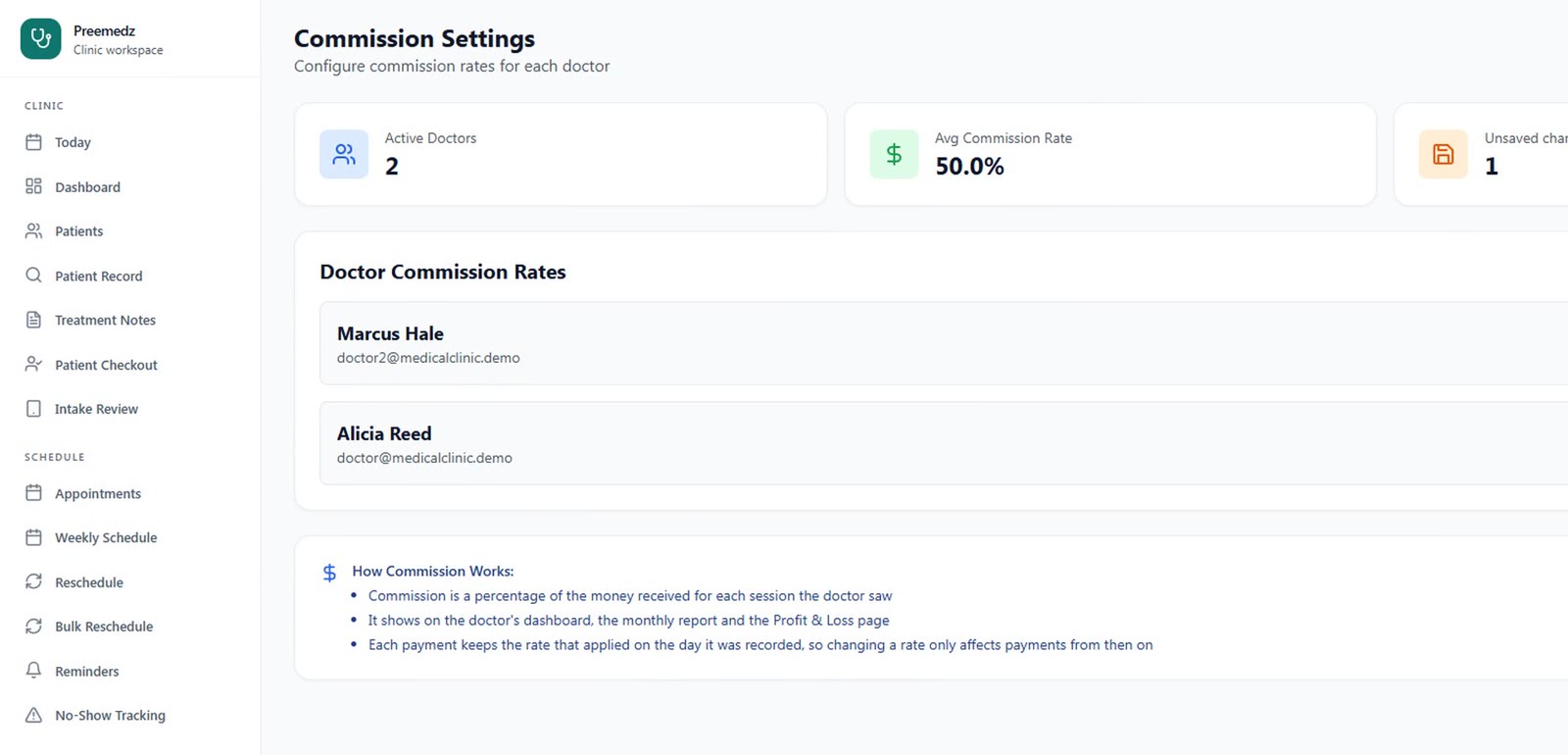This screenshot has width=1568, height=755.
Task: Select Reschedule in the sidebar
Action: pyautogui.click(x=129, y=581)
